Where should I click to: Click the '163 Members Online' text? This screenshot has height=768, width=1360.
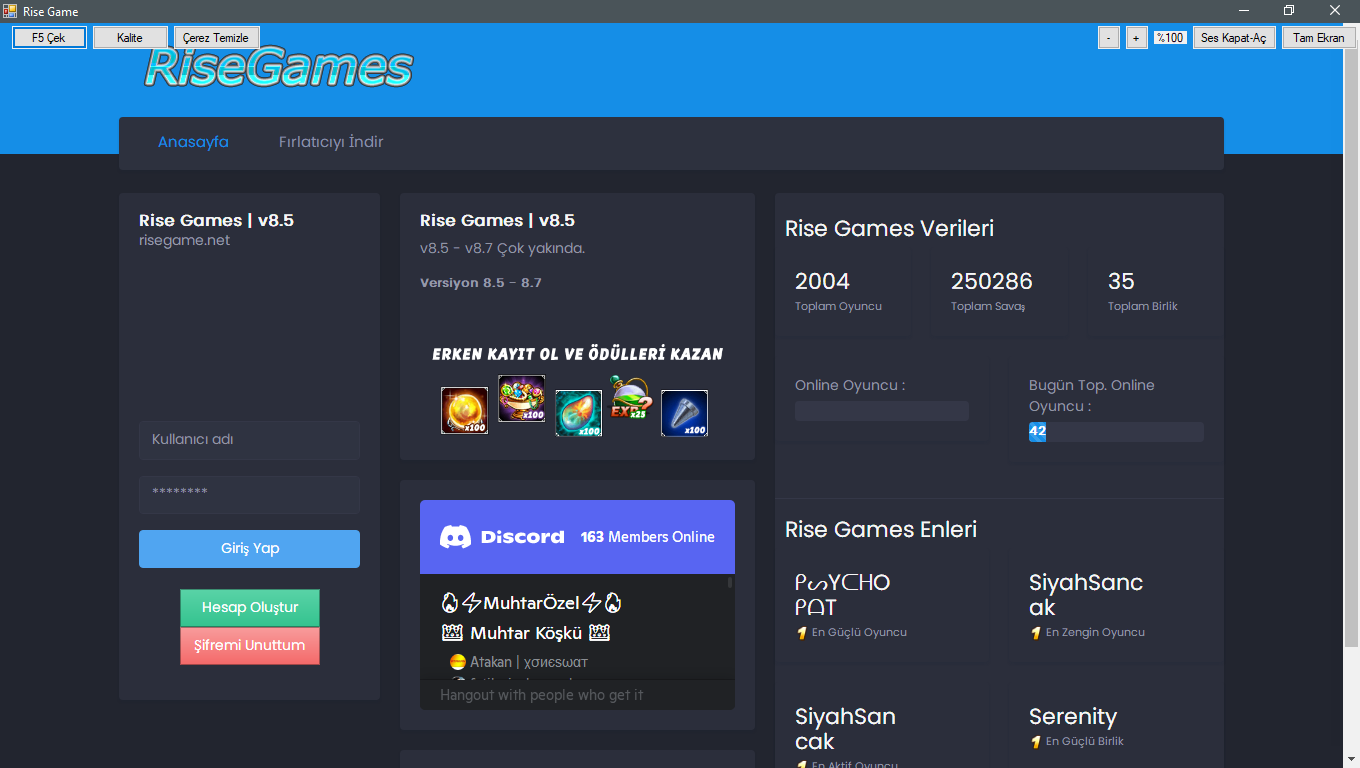point(648,537)
